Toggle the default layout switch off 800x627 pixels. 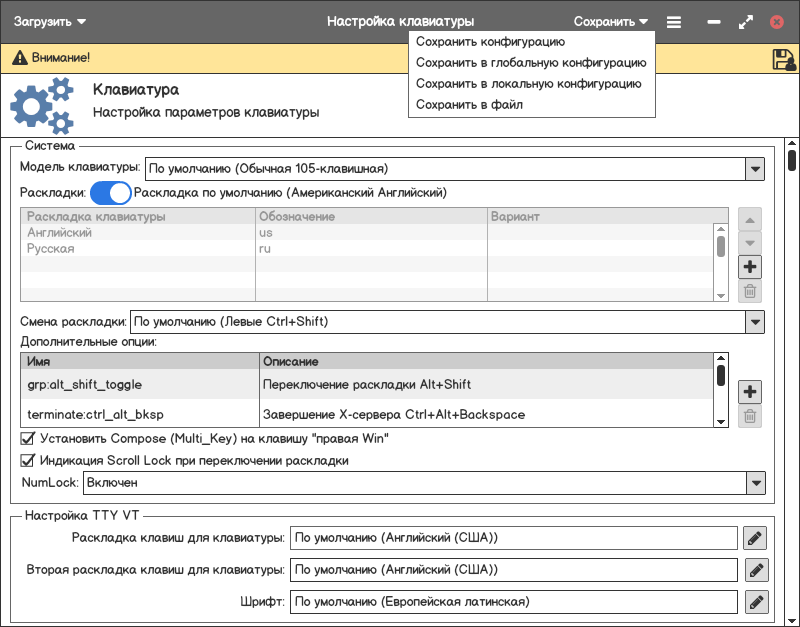click(111, 192)
